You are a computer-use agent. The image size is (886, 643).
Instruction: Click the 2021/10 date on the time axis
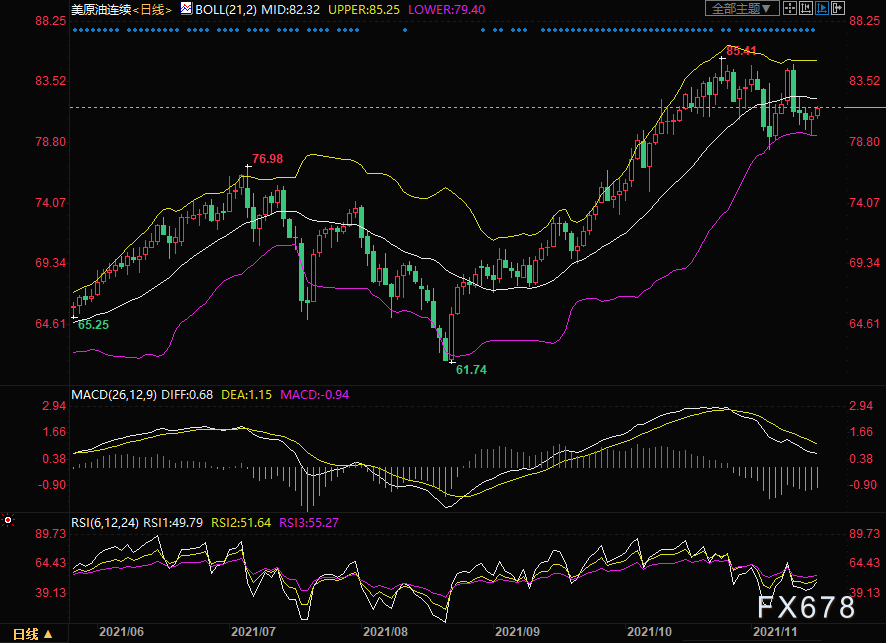(x=649, y=632)
